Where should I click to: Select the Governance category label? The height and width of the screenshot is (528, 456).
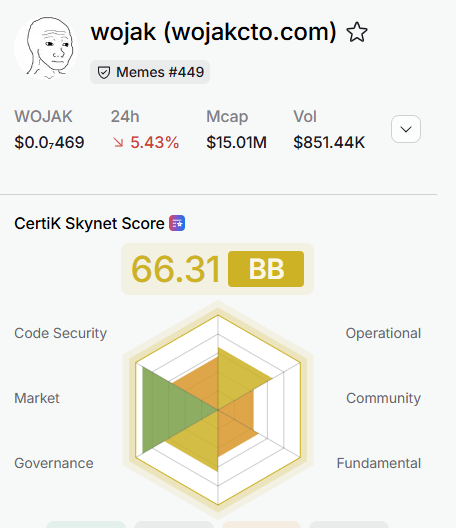pyautogui.click(x=54, y=463)
